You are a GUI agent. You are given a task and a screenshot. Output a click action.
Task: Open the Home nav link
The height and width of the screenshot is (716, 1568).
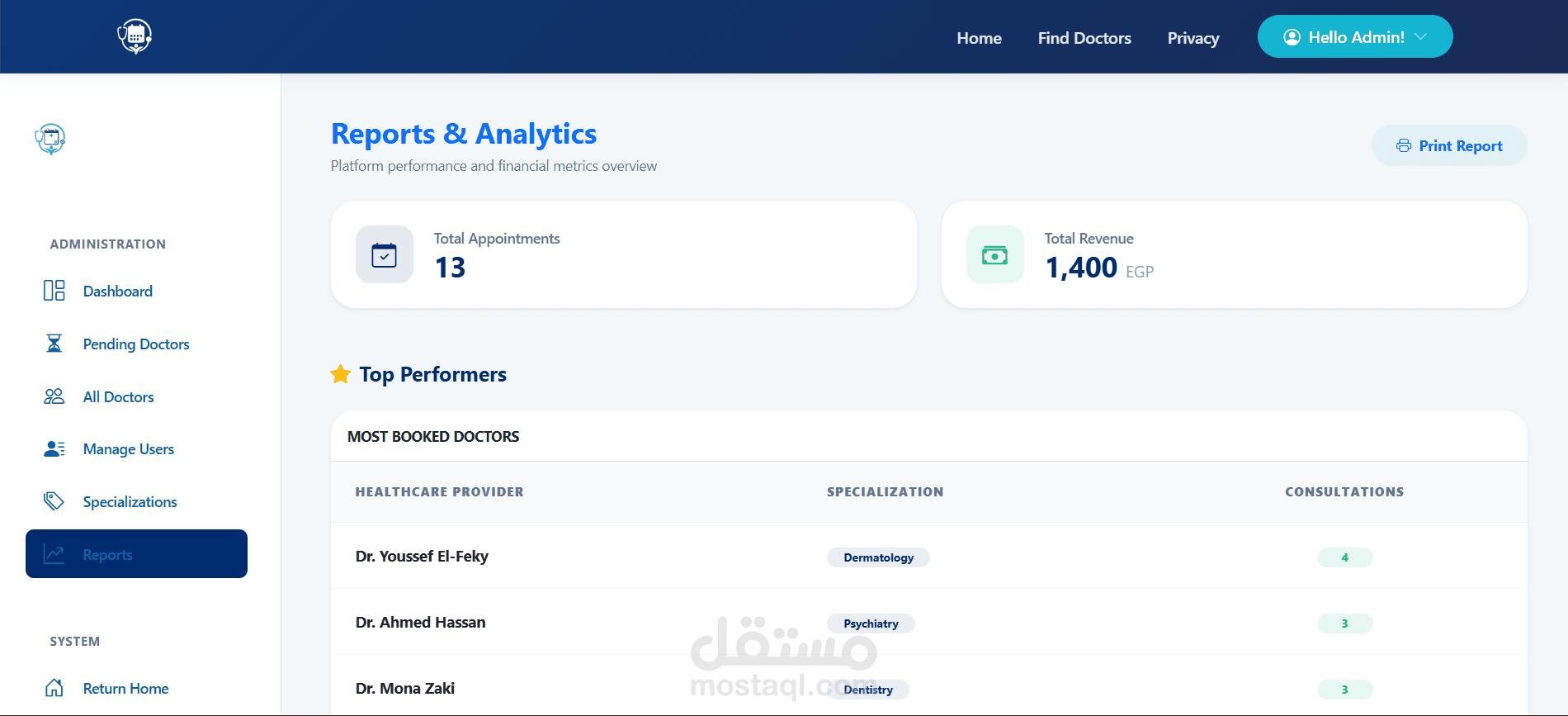click(x=979, y=38)
